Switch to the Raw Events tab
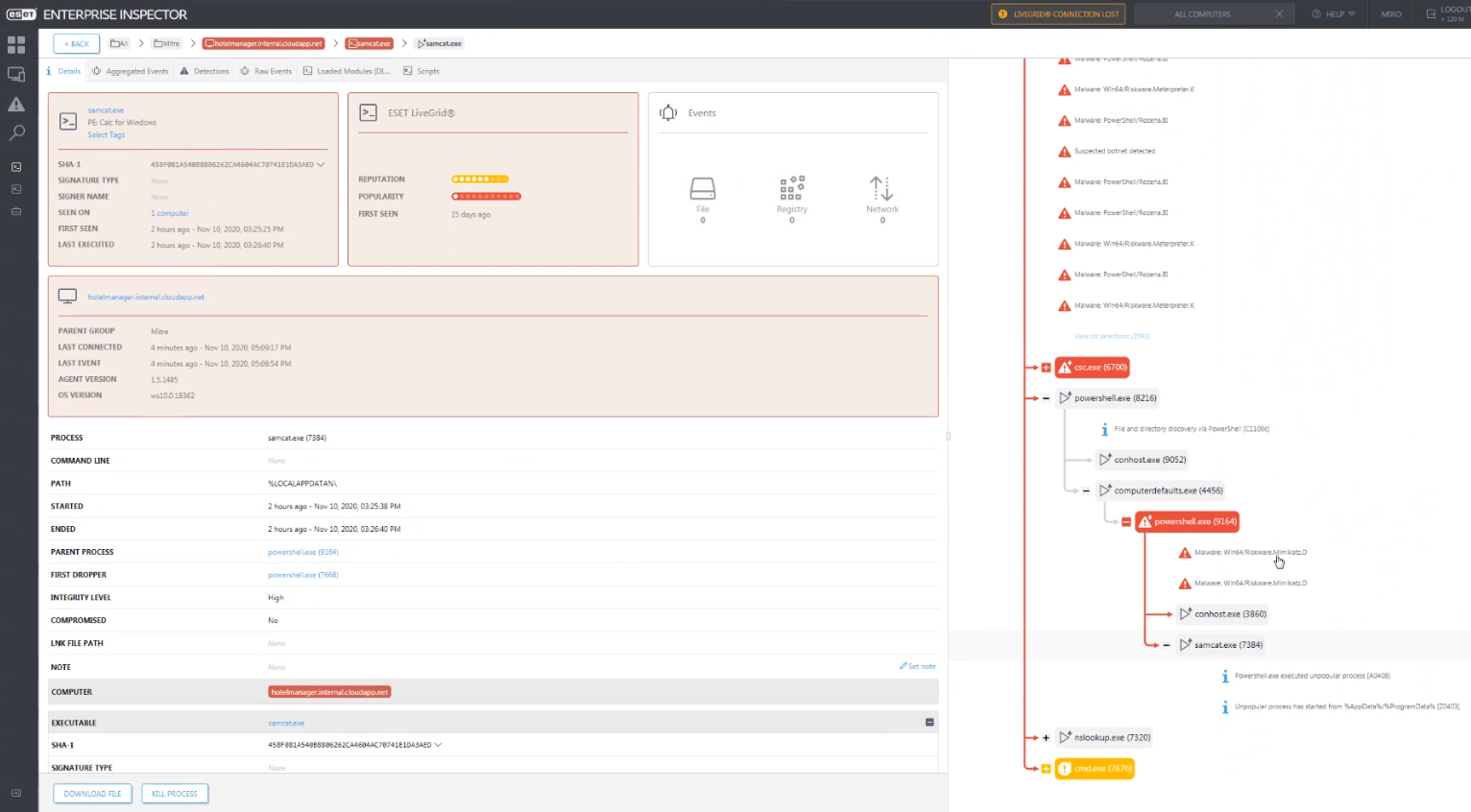This screenshot has height=812, width=1471. tap(266, 71)
